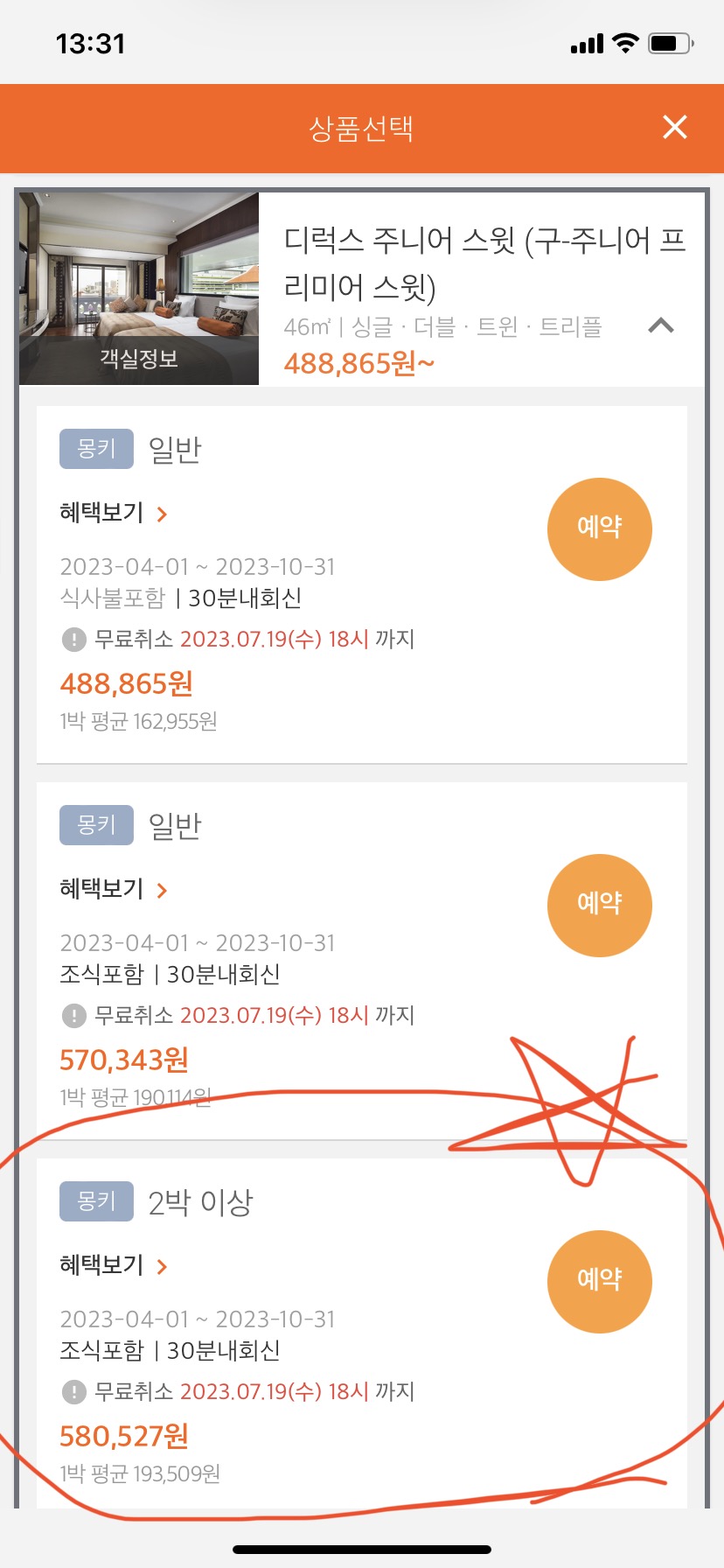
Task: Open 혜택보기 in the first 일반 offer
Action: pos(113,513)
